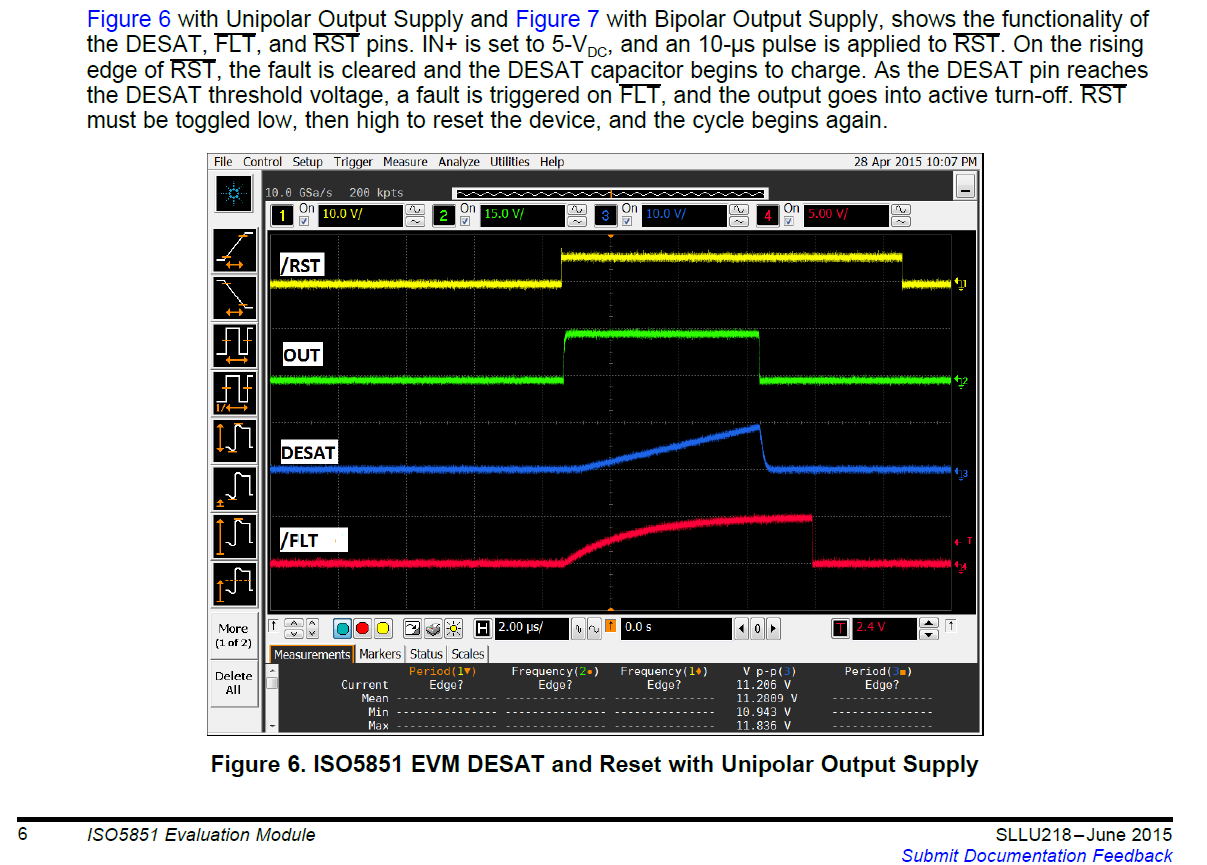The height and width of the screenshot is (865, 1207).
Task: Click the cyan Run acquisition button
Action: tap(342, 628)
